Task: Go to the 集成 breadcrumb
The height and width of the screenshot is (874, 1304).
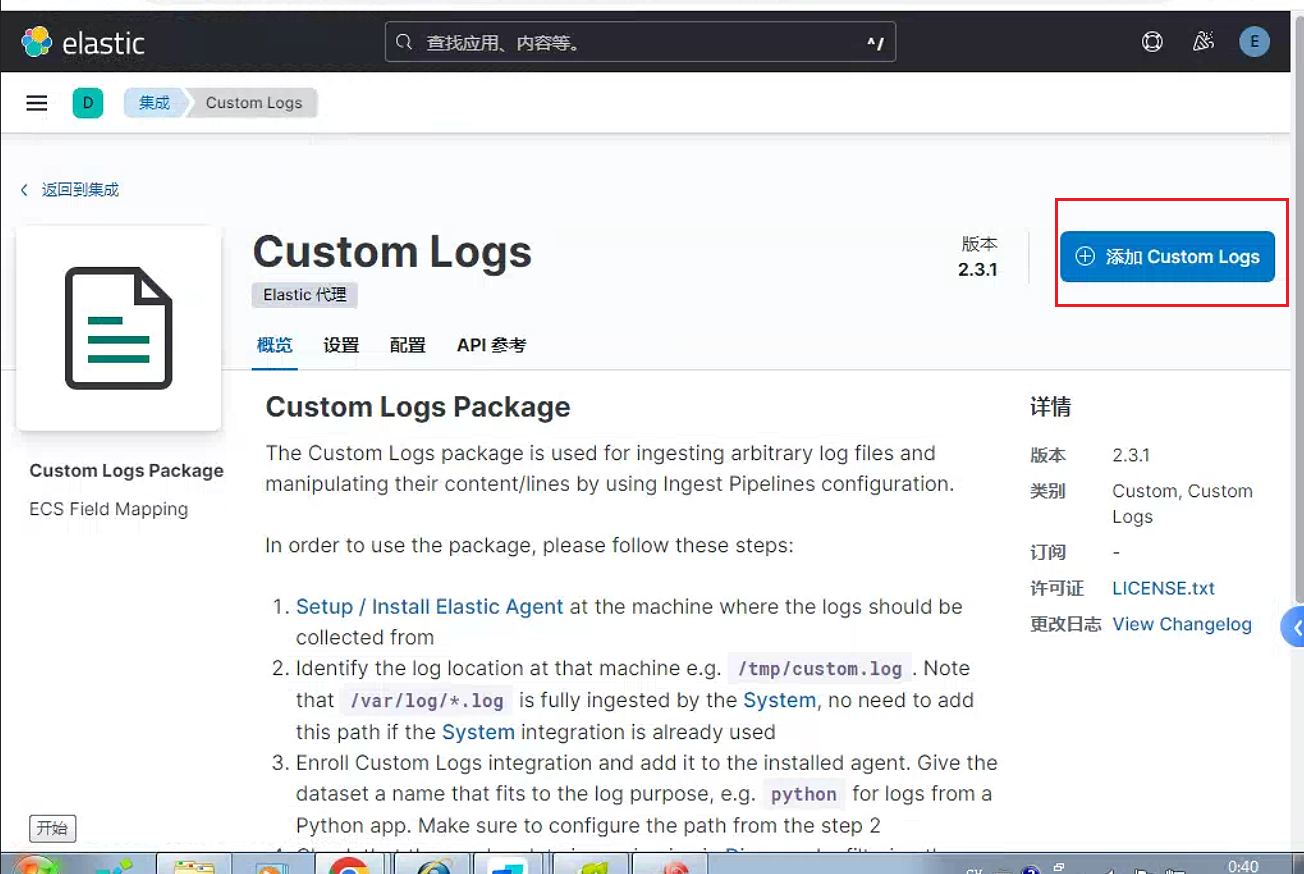Action: (154, 103)
